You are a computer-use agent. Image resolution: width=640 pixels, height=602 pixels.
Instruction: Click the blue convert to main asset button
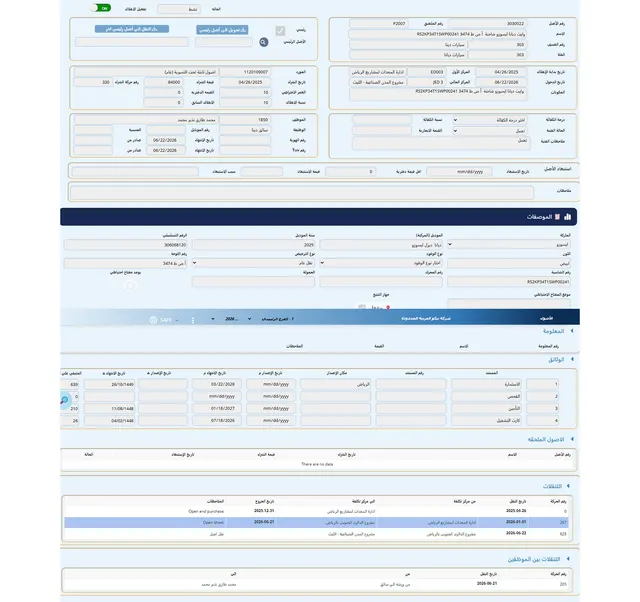pos(222,30)
